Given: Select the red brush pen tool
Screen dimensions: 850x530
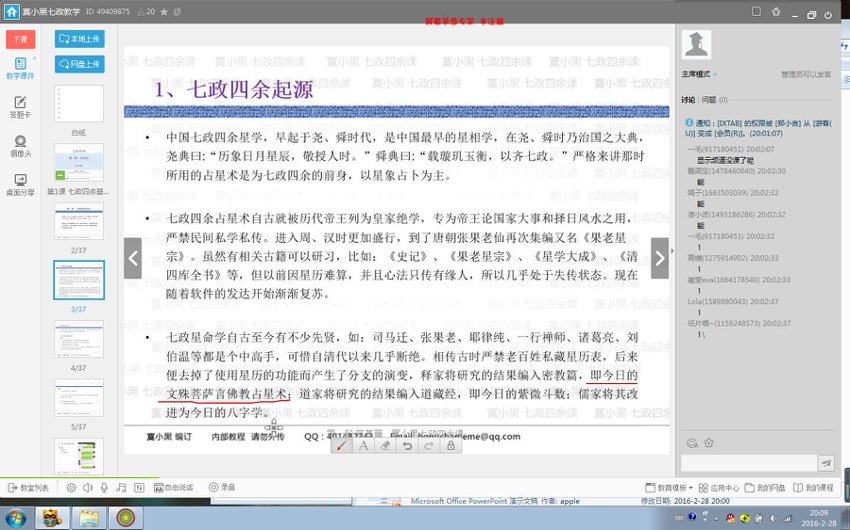Looking at the screenshot, I should tap(342, 445).
